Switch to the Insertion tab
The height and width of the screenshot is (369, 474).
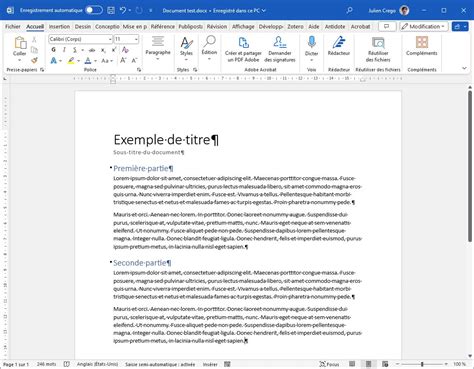point(59,26)
